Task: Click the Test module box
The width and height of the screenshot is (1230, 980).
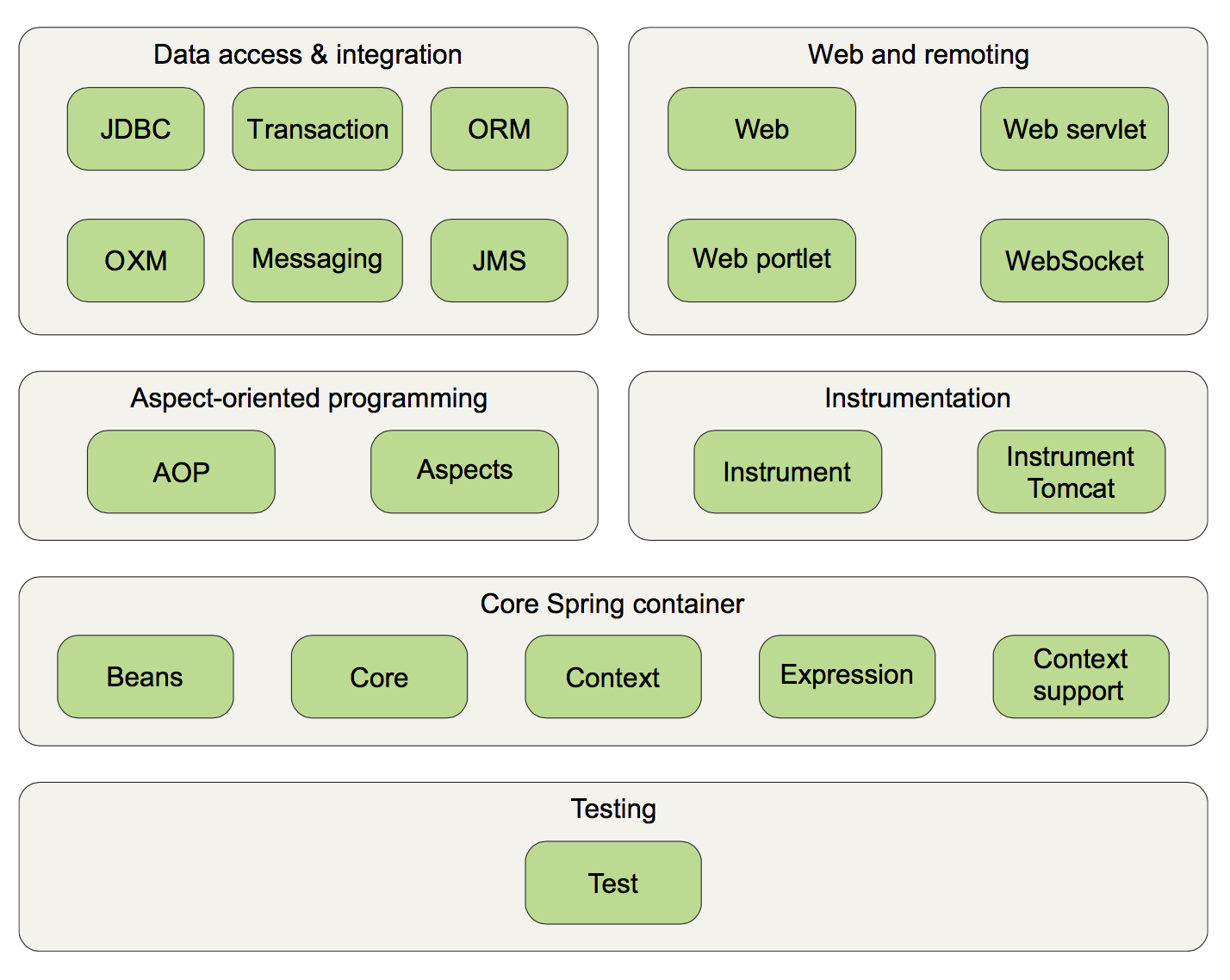Action: pyautogui.click(x=612, y=883)
